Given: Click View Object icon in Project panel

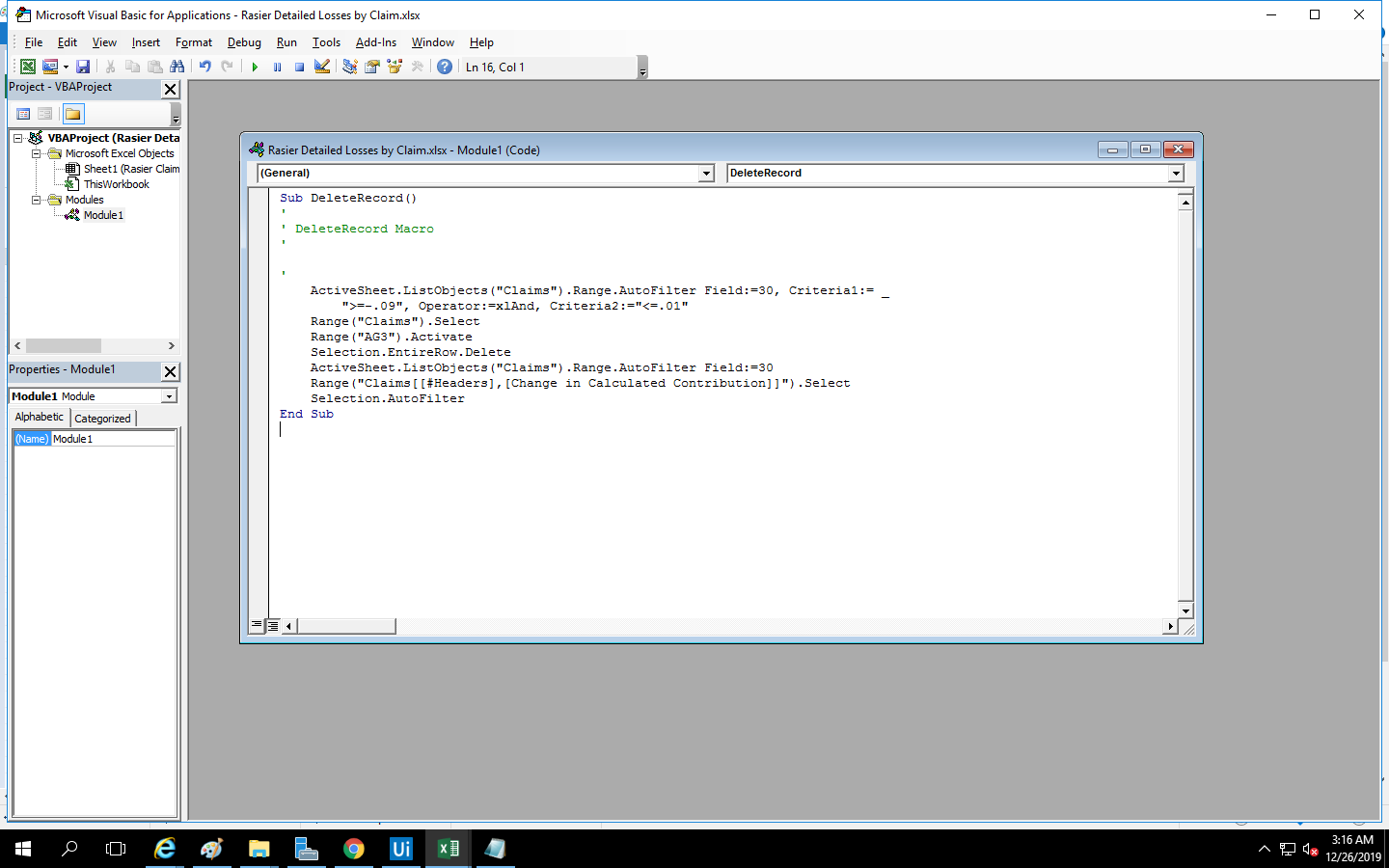Looking at the screenshot, I should [44, 114].
